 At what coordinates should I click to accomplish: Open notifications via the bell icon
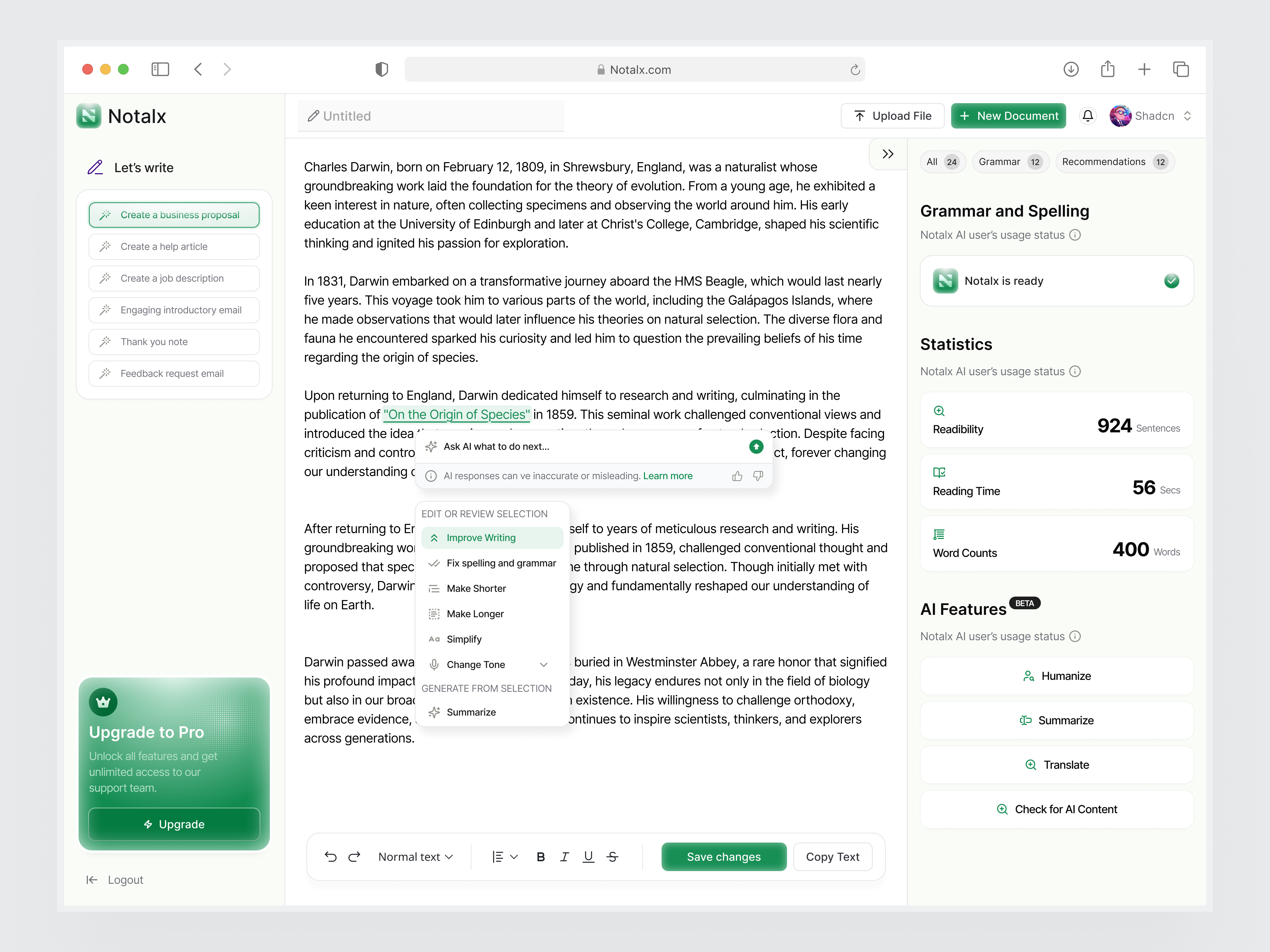click(1087, 116)
